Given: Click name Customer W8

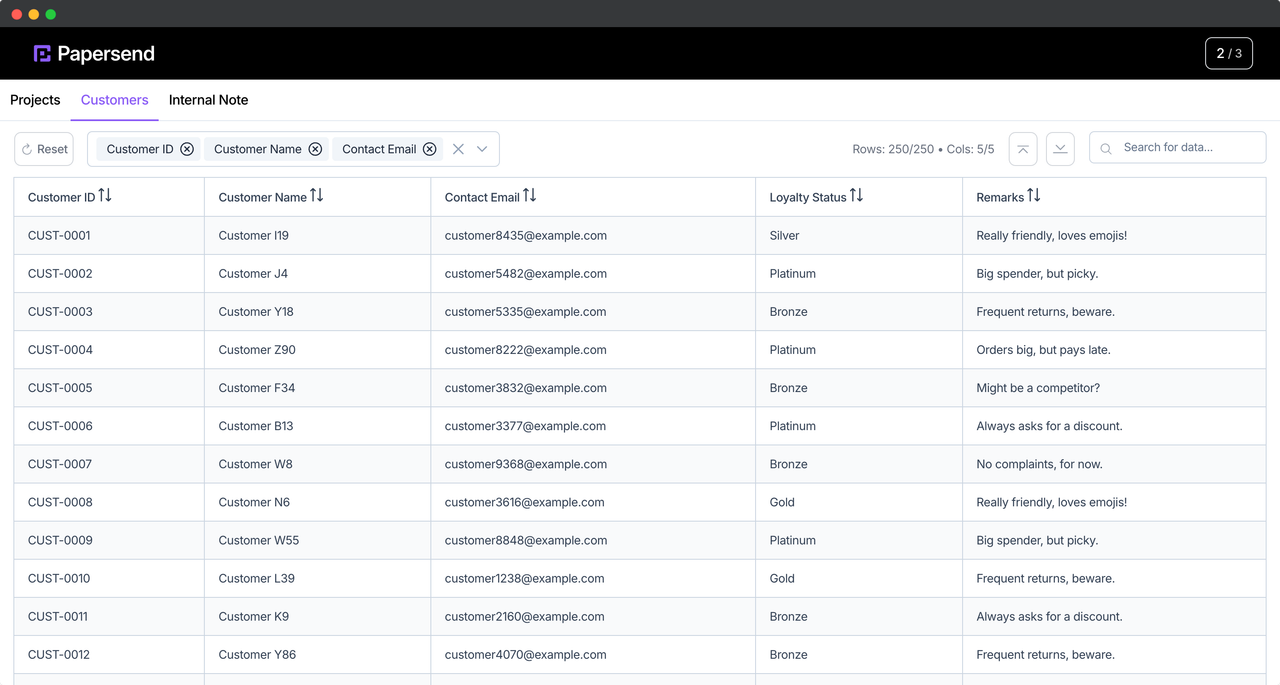Looking at the screenshot, I should (x=256, y=464).
